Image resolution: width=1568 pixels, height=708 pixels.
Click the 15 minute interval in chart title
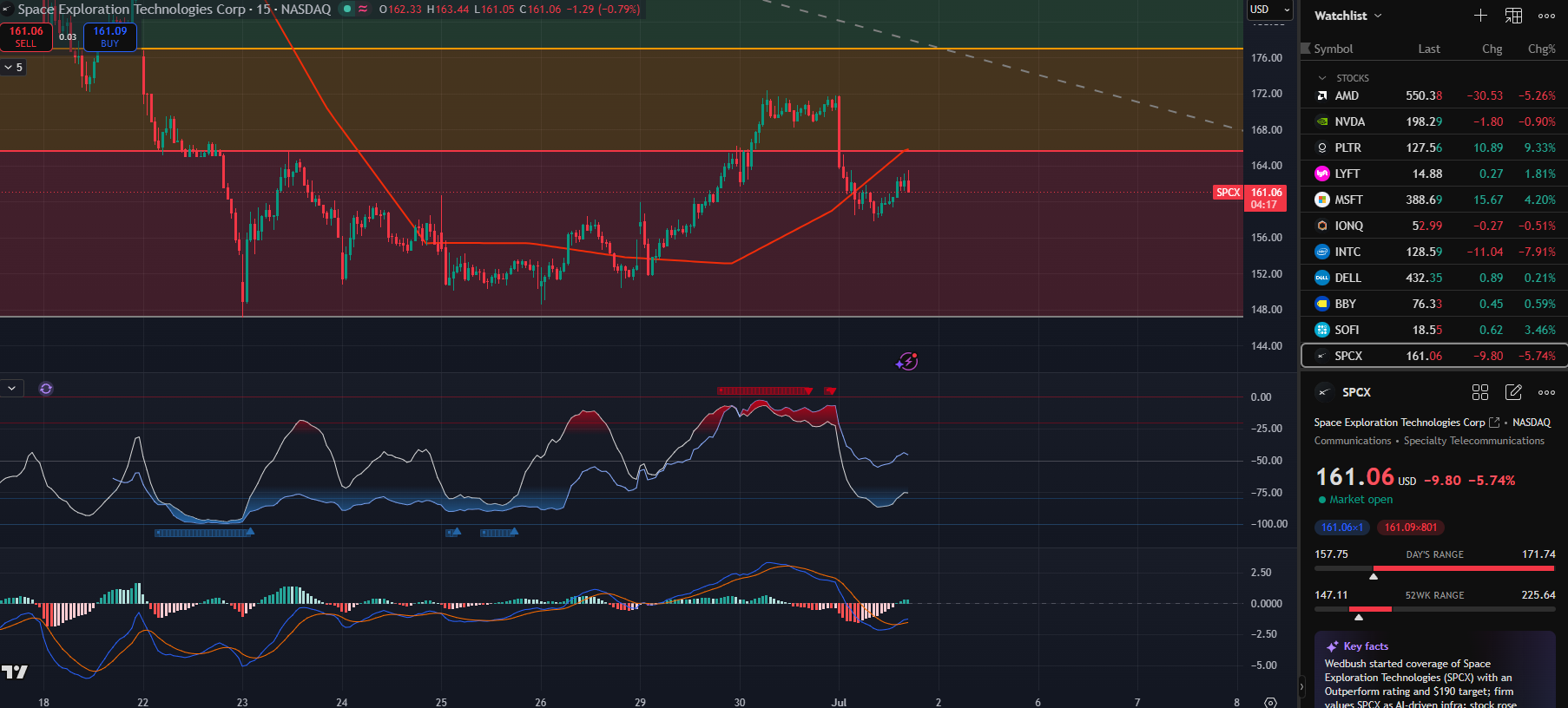pos(263,10)
